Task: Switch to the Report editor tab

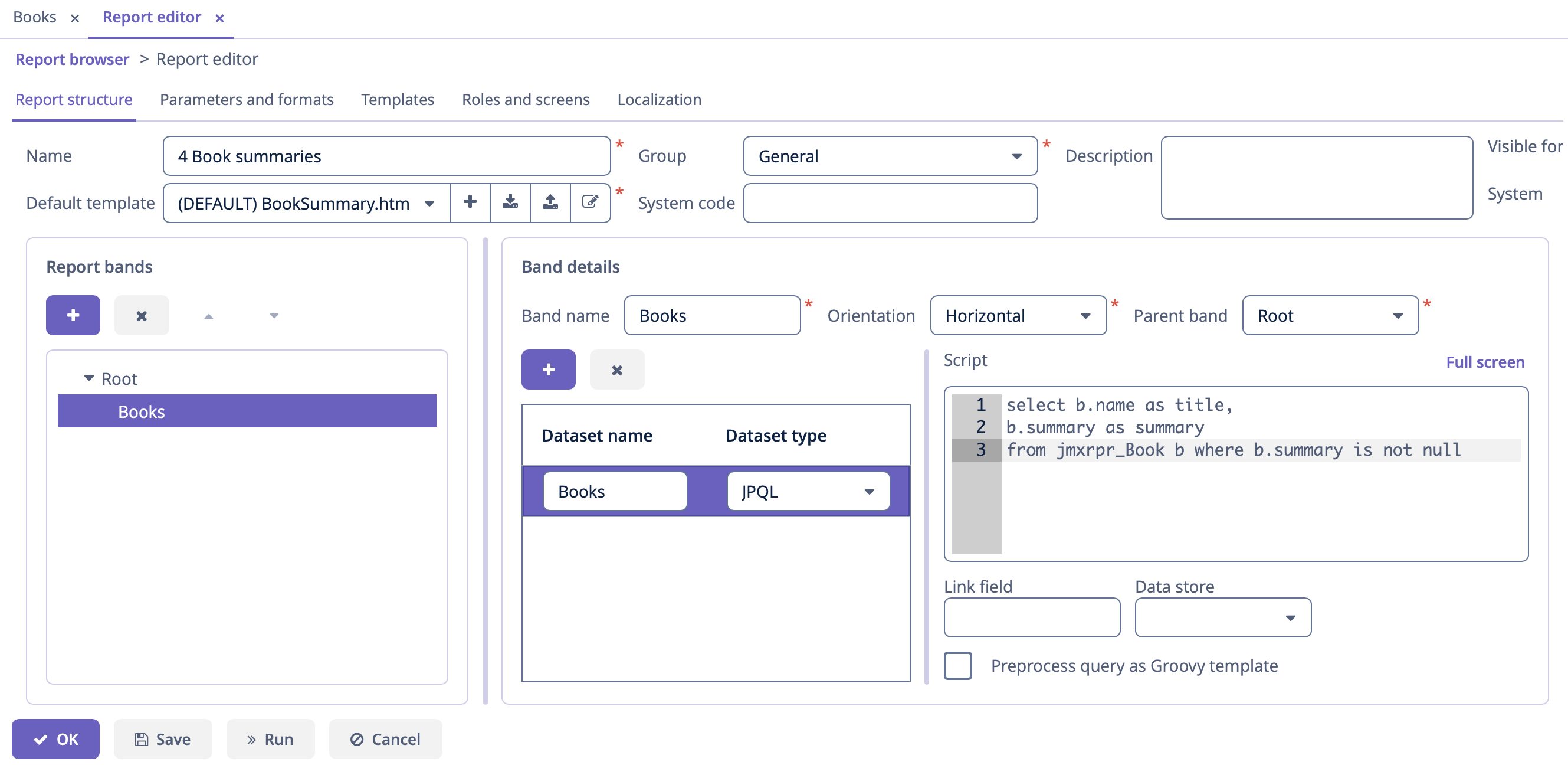Action: [x=152, y=17]
